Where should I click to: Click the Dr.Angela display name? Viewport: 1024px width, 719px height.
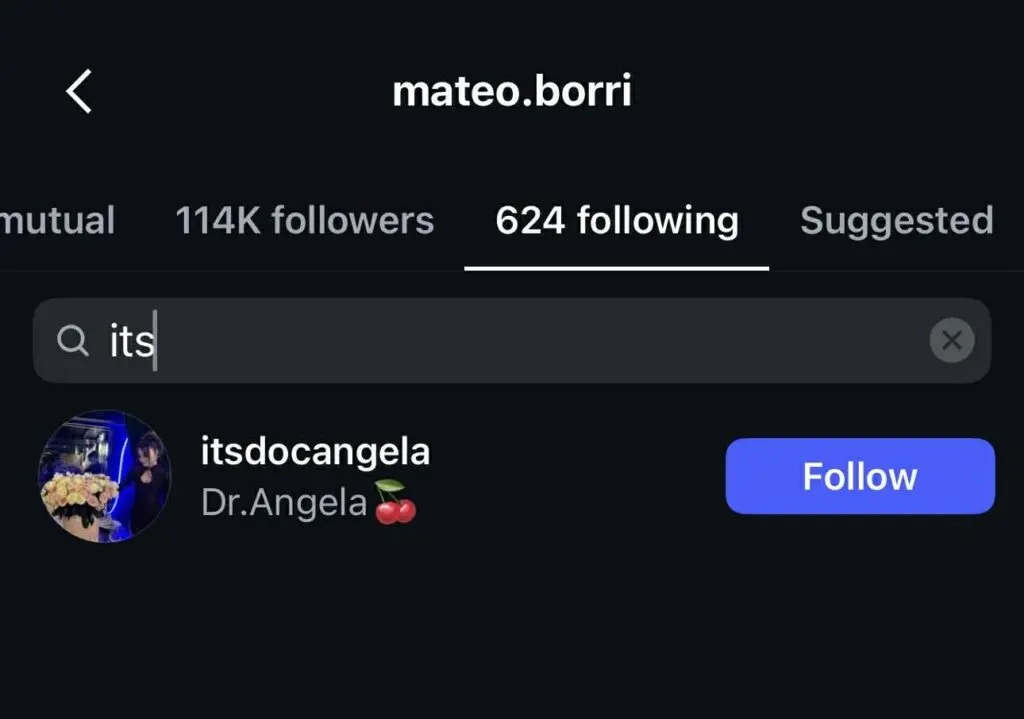coord(284,502)
